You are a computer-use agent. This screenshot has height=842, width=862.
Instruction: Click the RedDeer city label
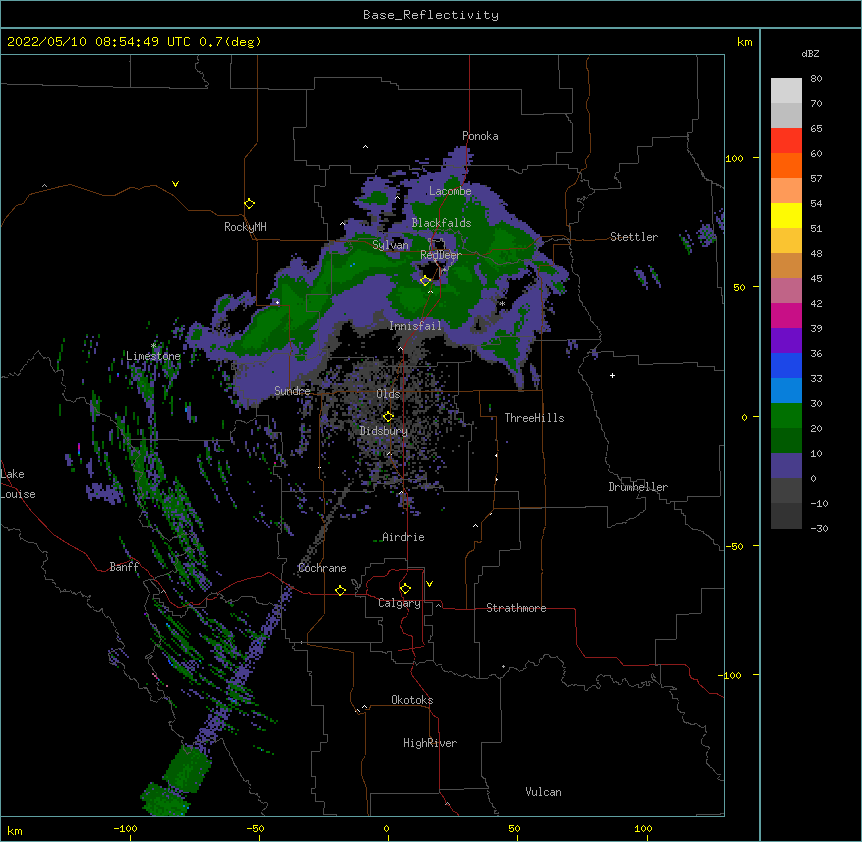441,255
